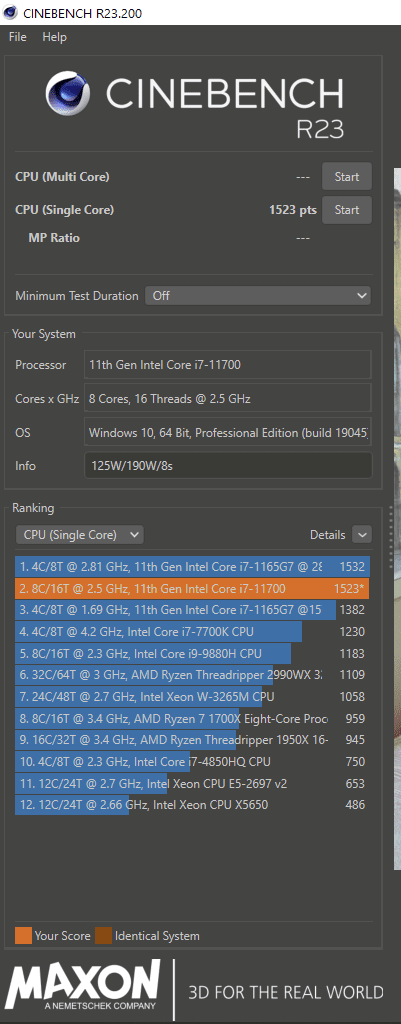Select ranking row 9 Threadripper 1950X
Image resolution: width=401 pixels, height=1024 pixels.
192,740
